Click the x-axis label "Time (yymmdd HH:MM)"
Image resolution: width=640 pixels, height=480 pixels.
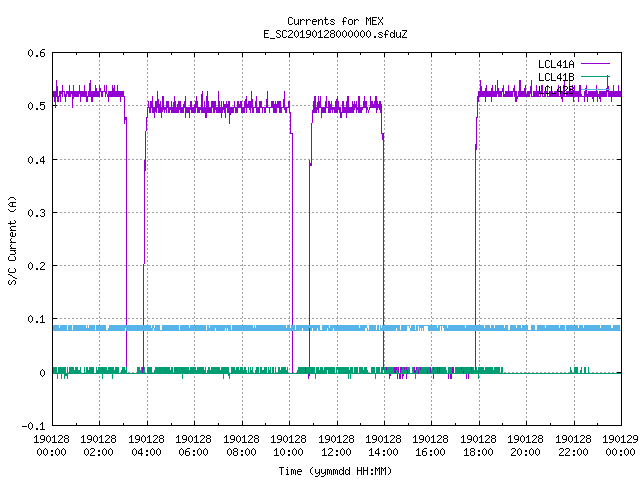coord(335,471)
